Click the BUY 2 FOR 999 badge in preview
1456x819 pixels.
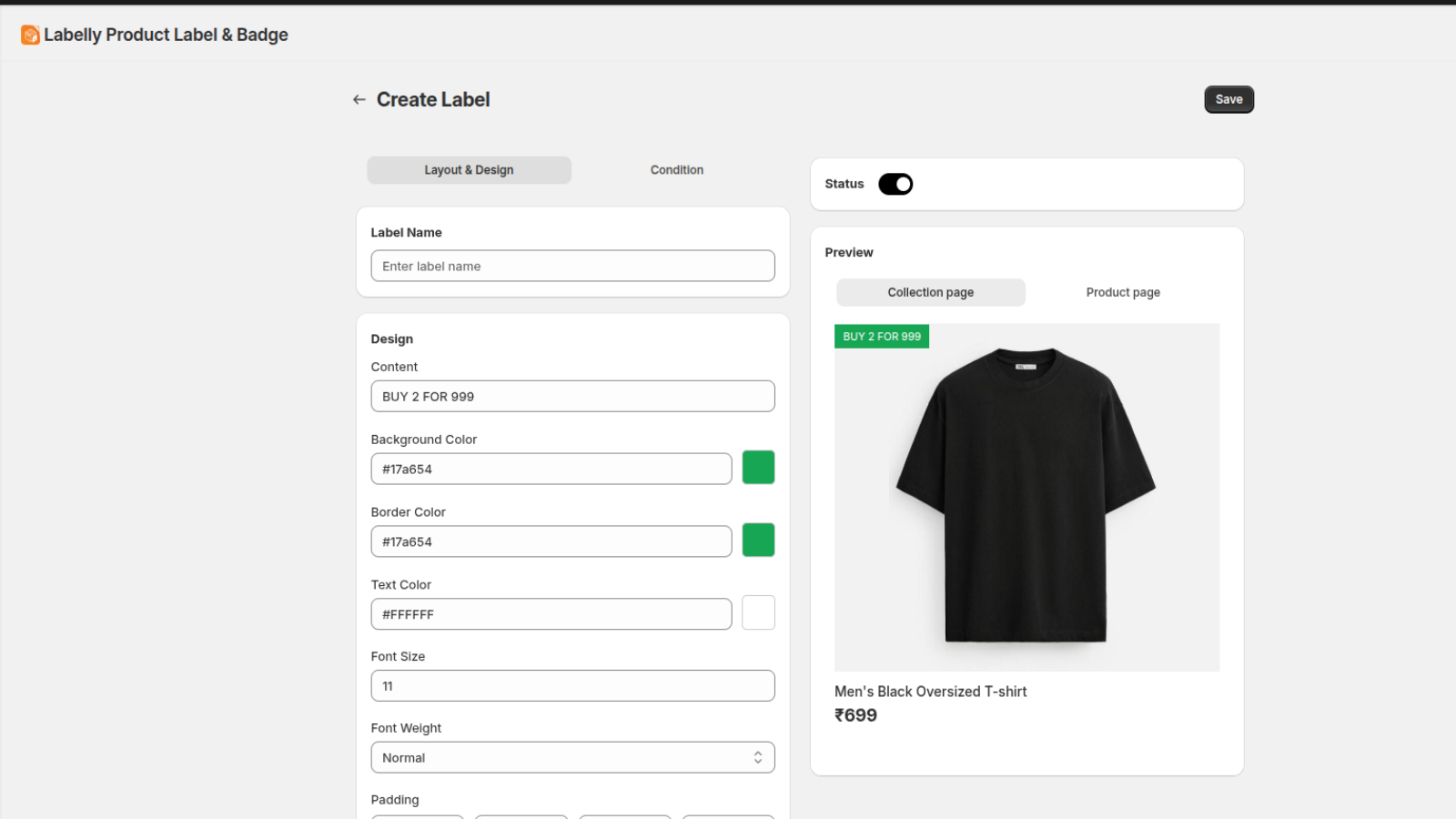point(881,336)
